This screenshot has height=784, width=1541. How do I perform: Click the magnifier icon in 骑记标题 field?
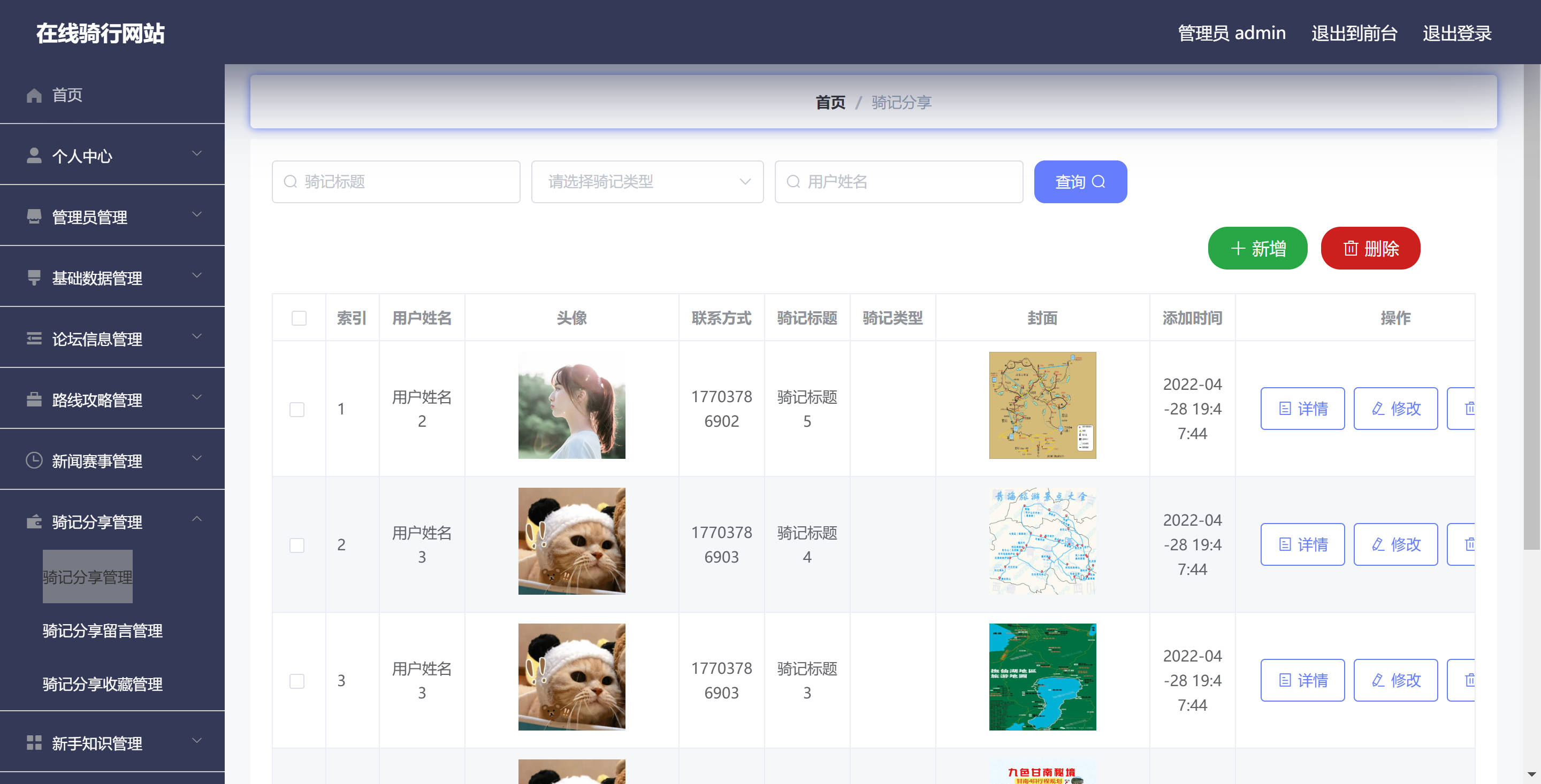point(290,182)
